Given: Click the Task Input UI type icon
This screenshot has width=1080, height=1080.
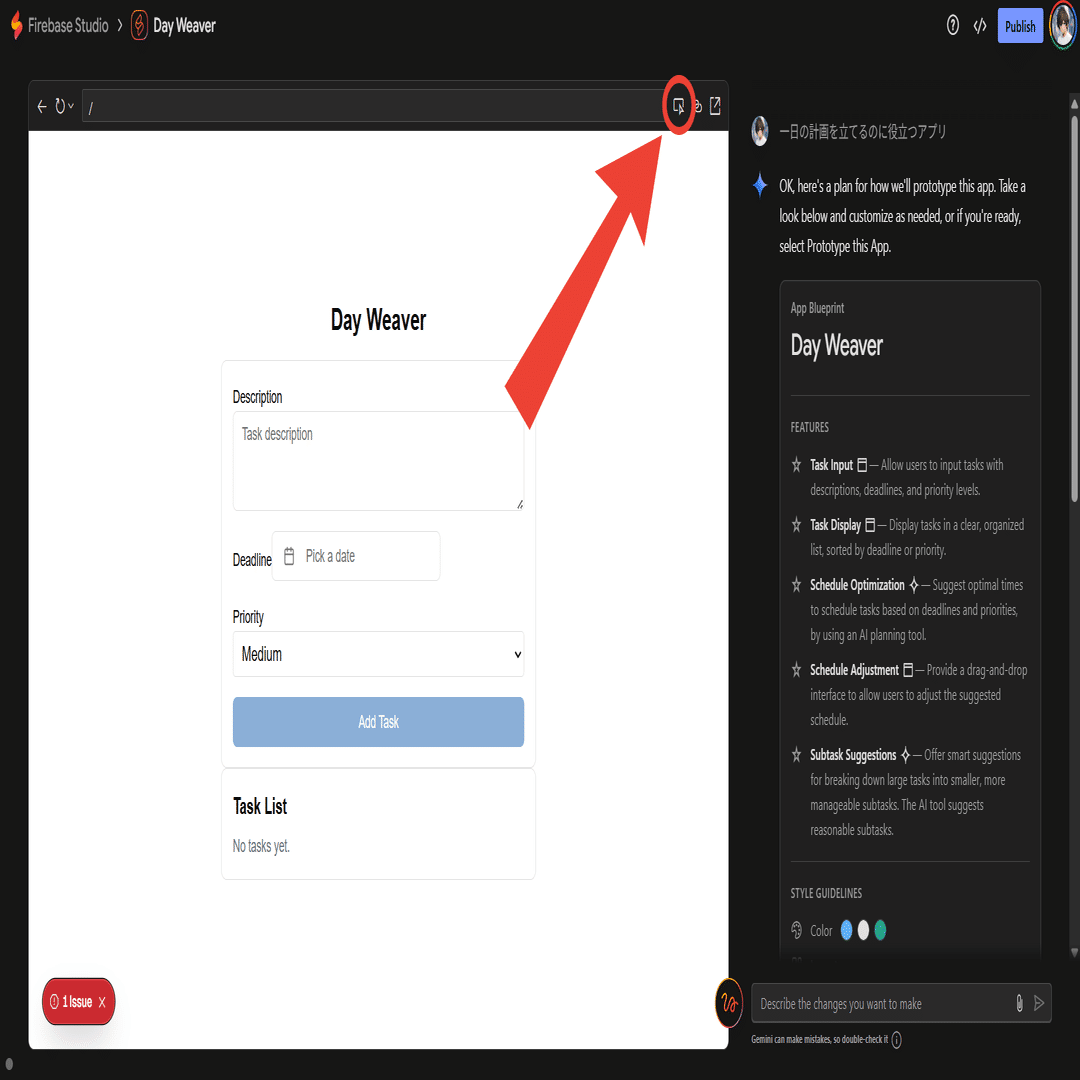Looking at the screenshot, I should (862, 466).
